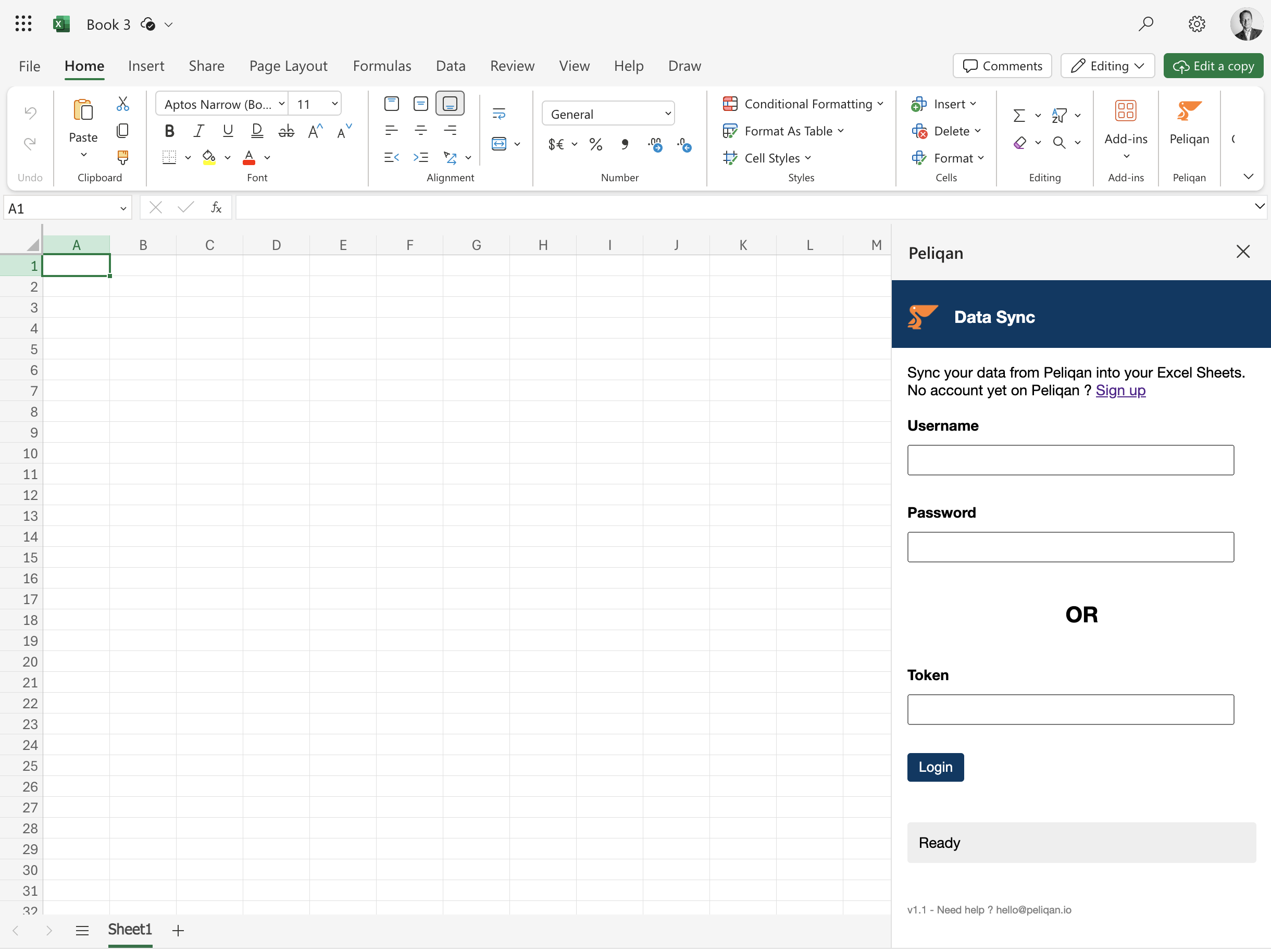Open search with magnifier icon in header
Screen dimensions: 1271x952
1146,23
